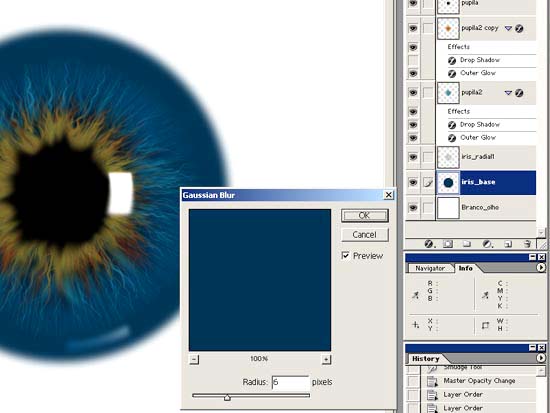Screen dimensions: 550x413
Task: Open the layer style menu in Layers panel
Action: (429, 244)
